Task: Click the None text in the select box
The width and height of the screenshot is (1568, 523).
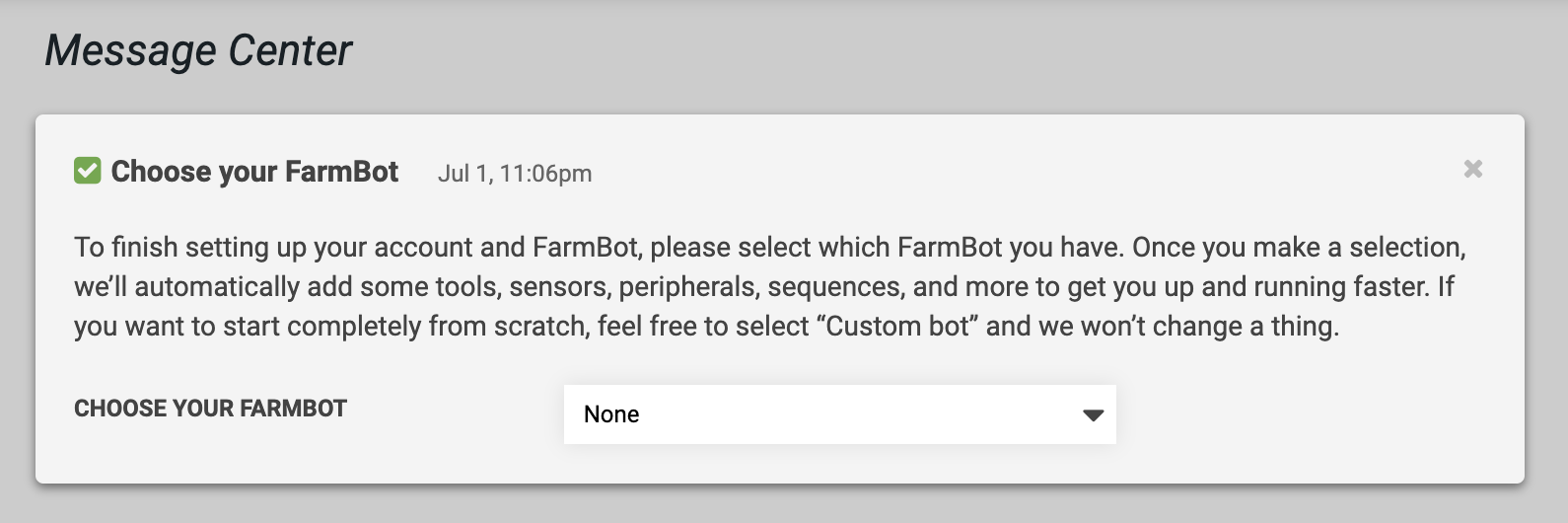Action: [x=611, y=414]
